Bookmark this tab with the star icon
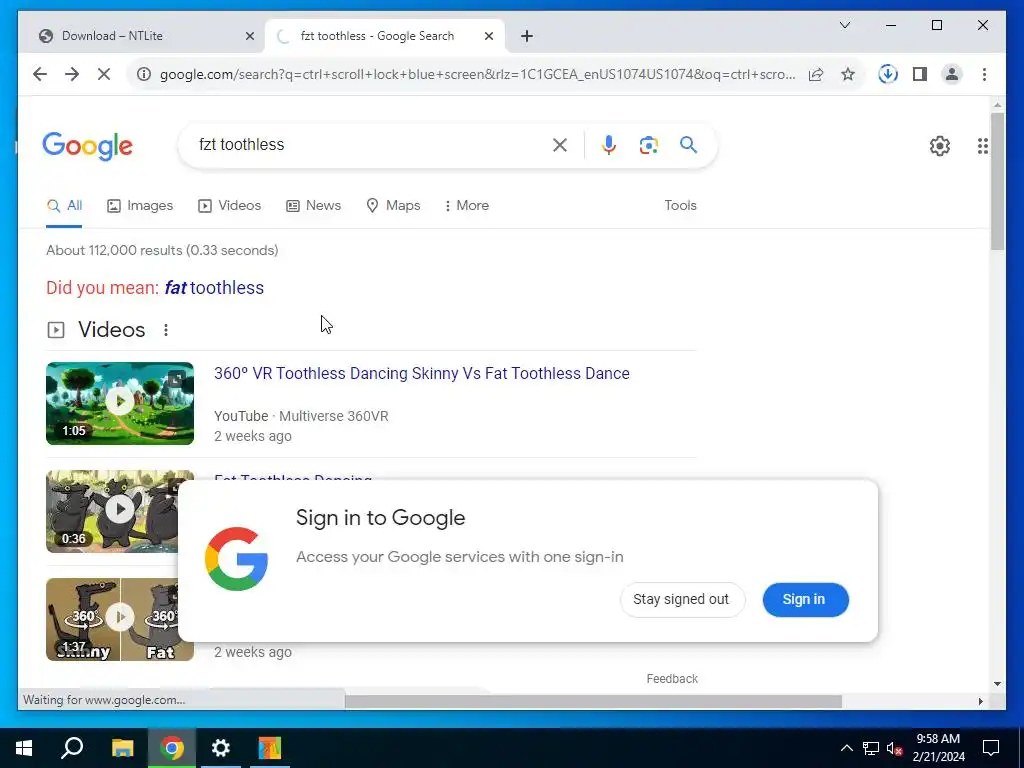The height and width of the screenshot is (768, 1024). coord(848,74)
